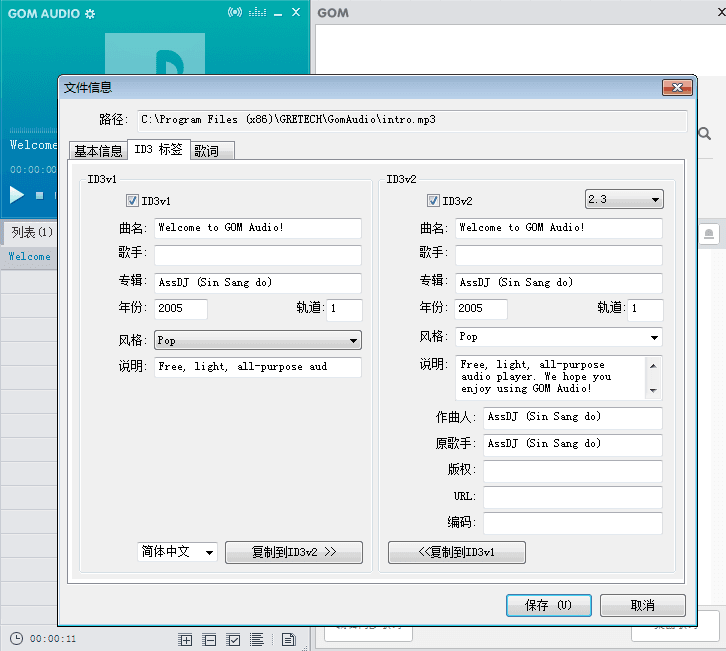Click the ID3v1 说明 field

tap(258, 367)
